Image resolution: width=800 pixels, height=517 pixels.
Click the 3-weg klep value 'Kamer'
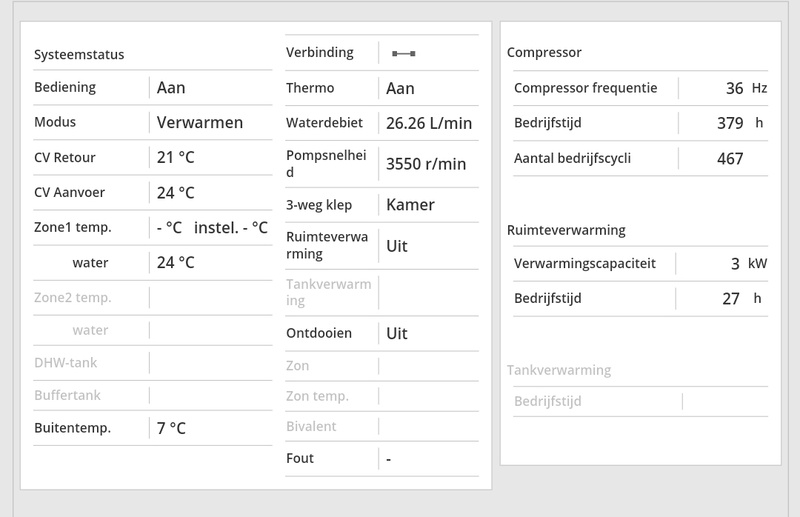point(410,205)
